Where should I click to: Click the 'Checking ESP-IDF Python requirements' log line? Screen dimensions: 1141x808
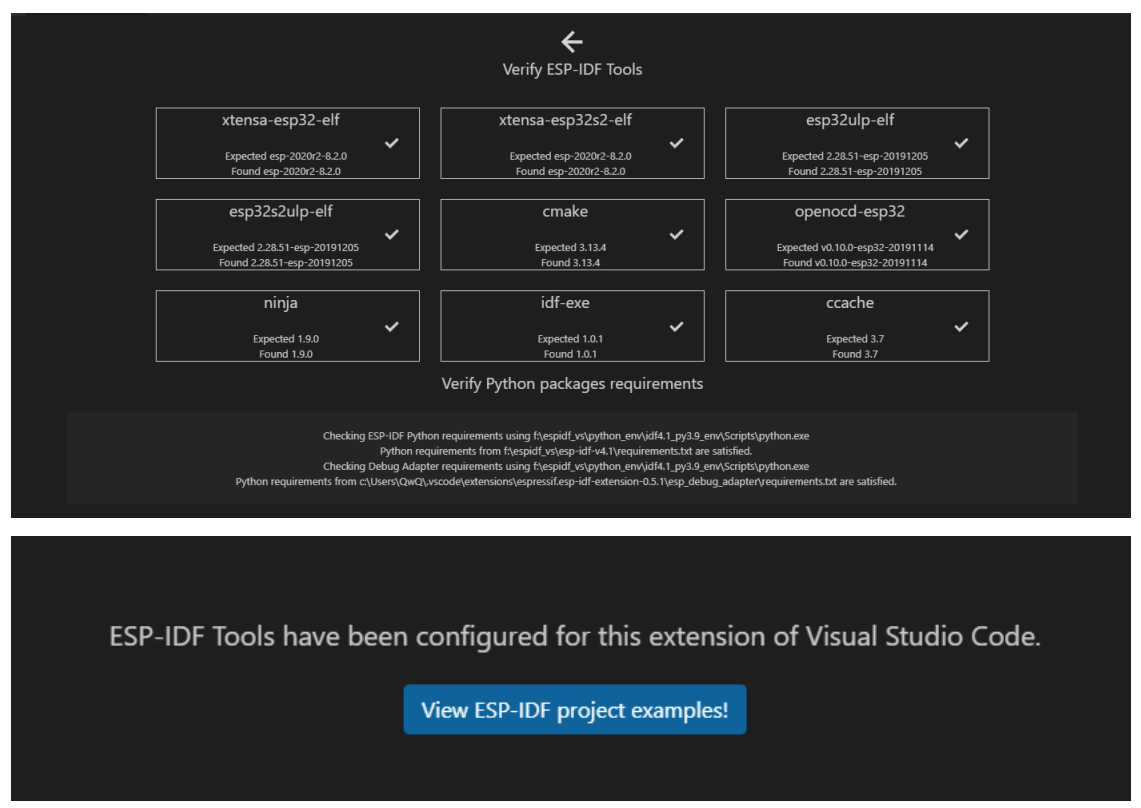pyautogui.click(x=566, y=436)
